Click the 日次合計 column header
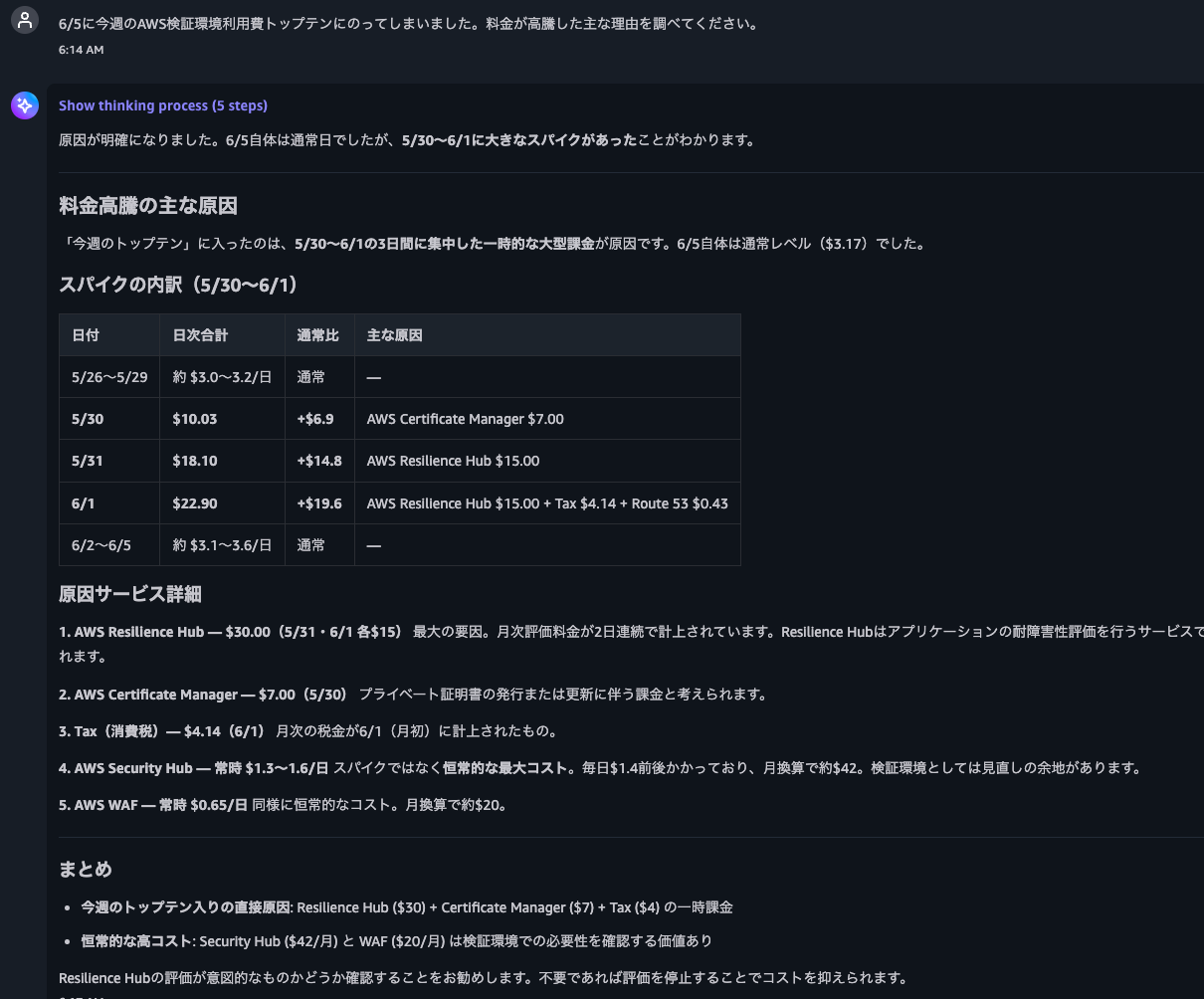 coord(222,335)
